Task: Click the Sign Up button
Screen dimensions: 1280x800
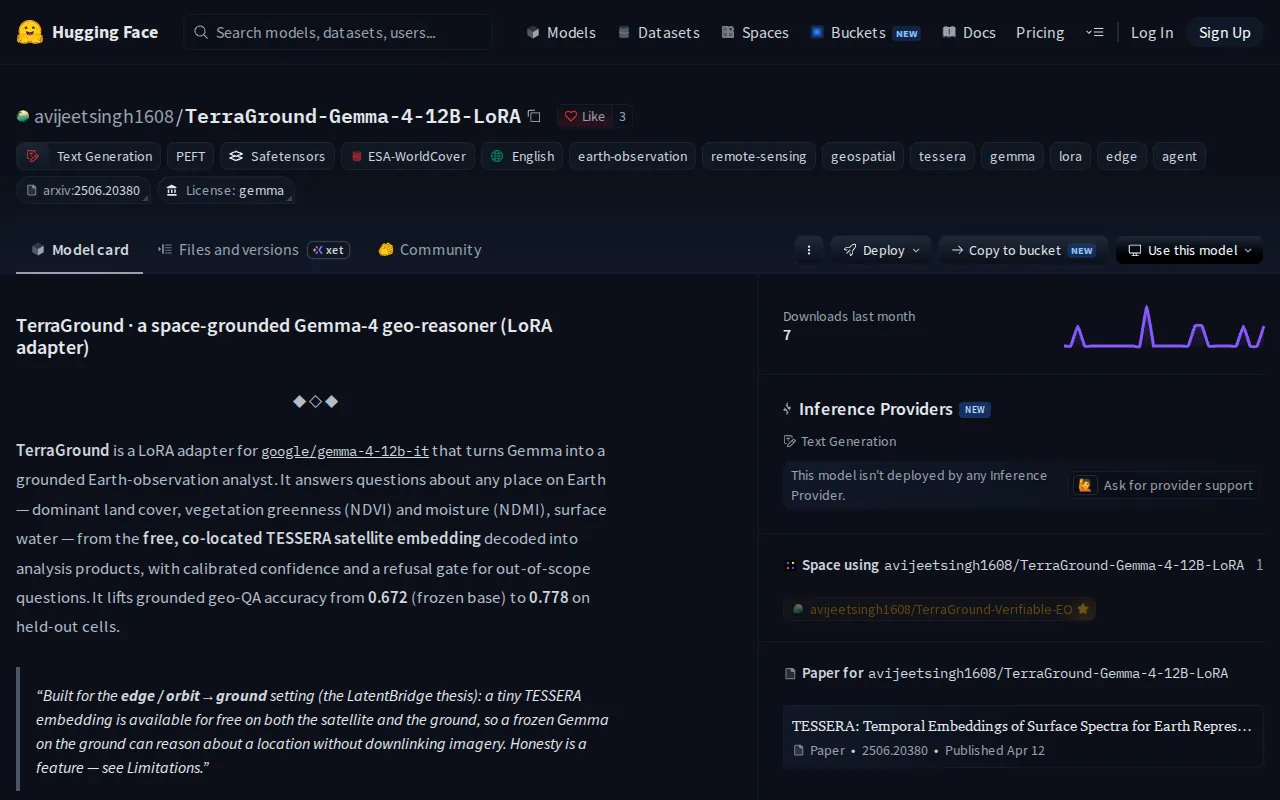Action: tap(1225, 32)
